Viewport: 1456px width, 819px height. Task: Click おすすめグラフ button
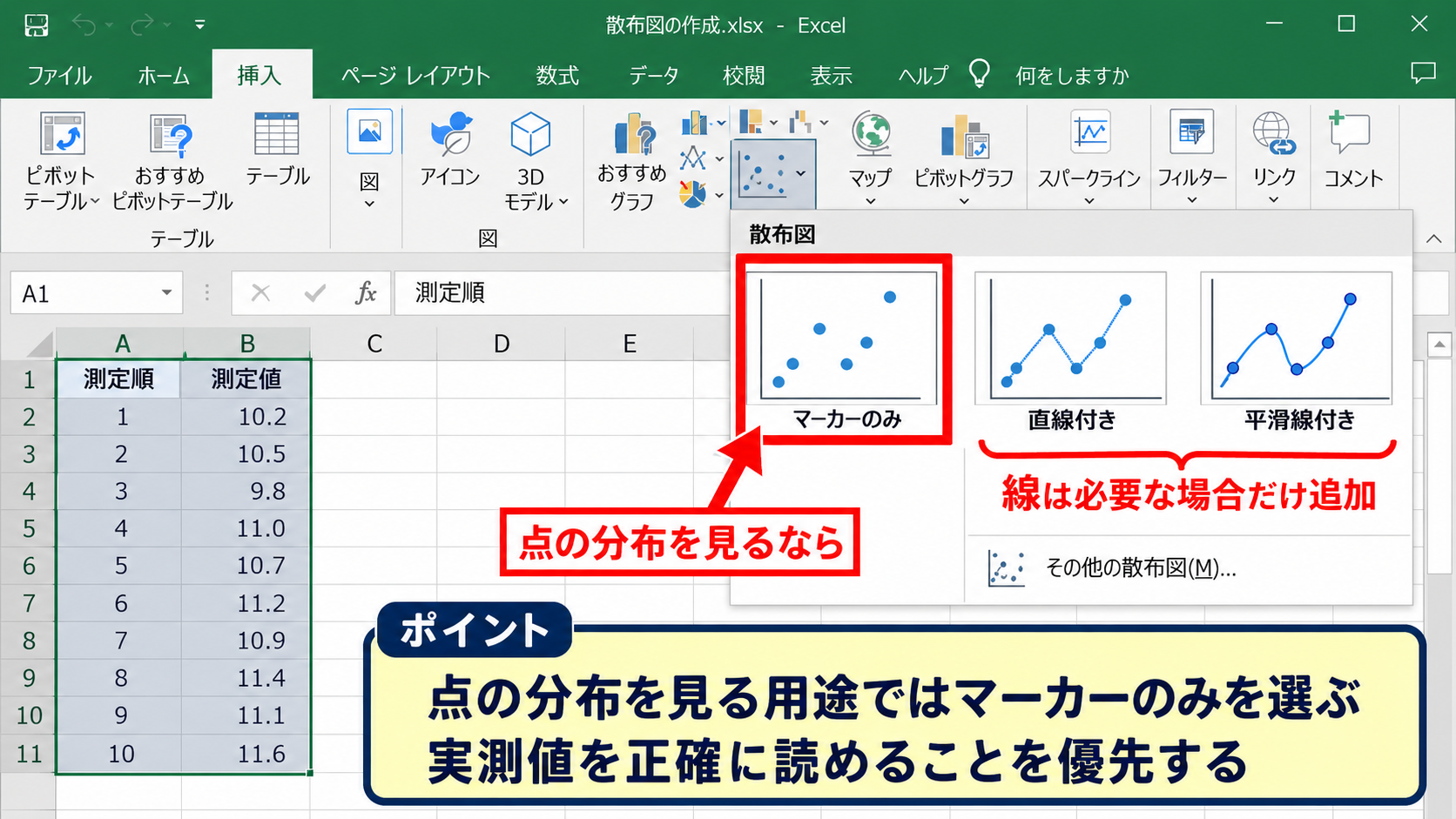point(632,161)
